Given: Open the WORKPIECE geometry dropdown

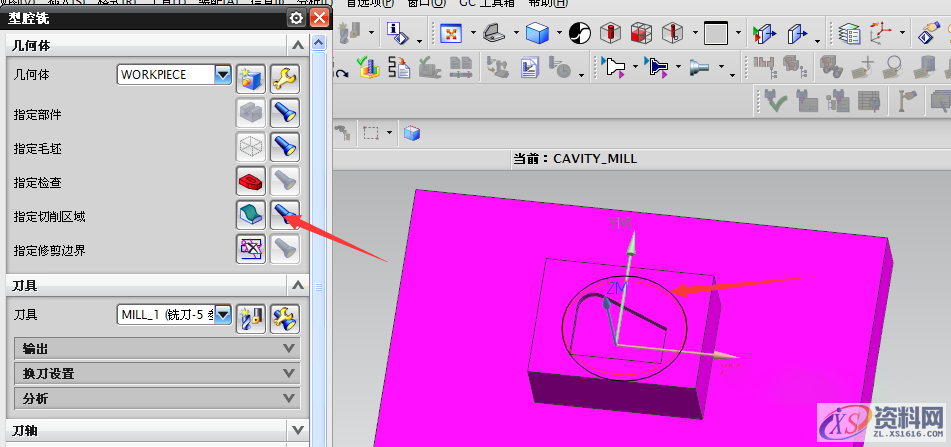Looking at the screenshot, I should 223,75.
